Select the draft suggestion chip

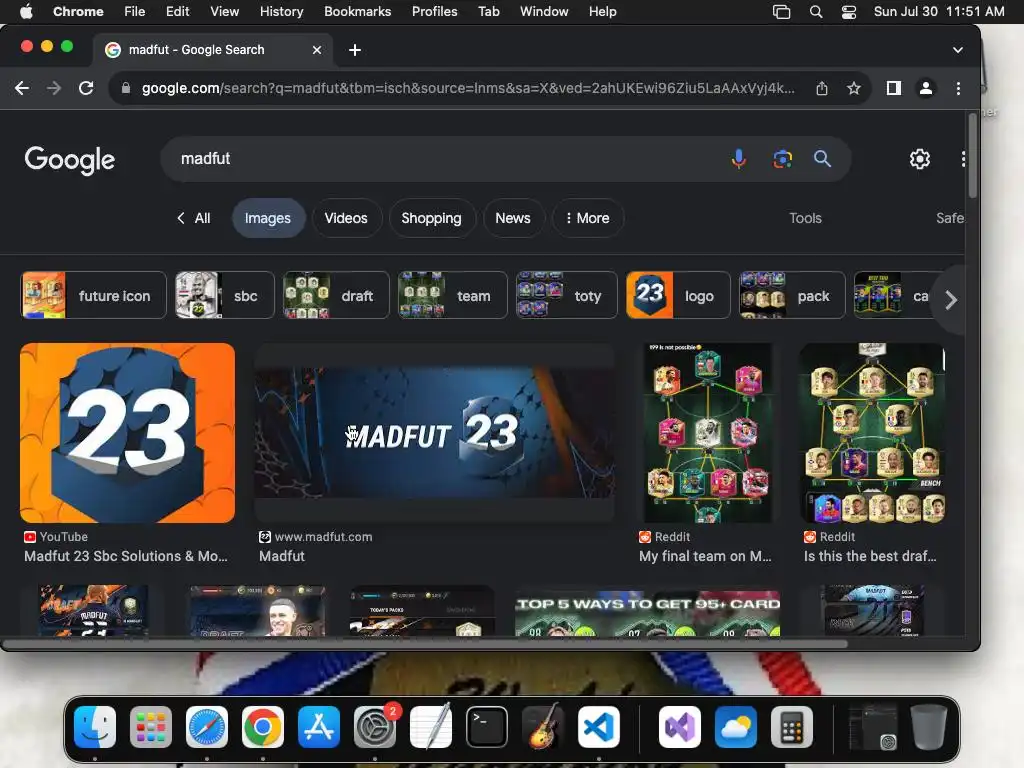[x=336, y=296]
